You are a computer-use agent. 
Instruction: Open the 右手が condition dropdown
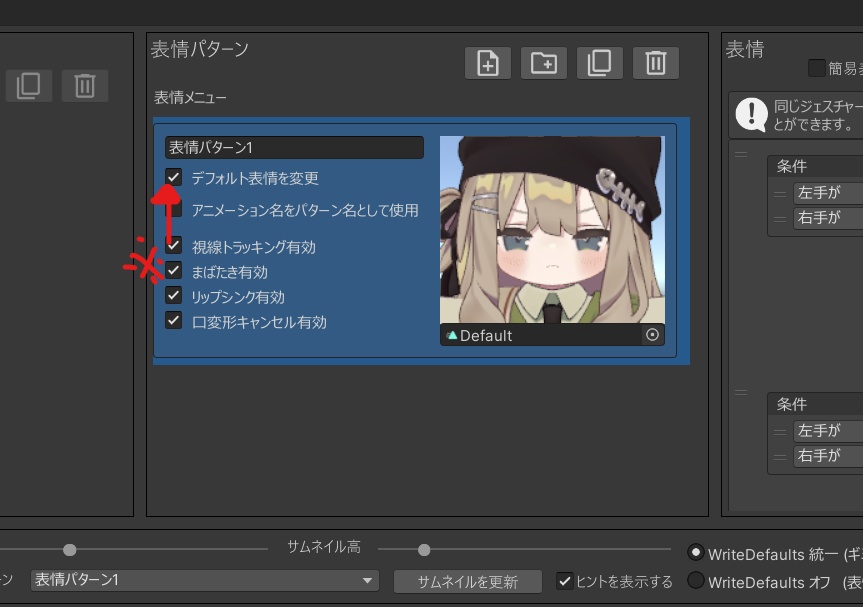[827, 218]
